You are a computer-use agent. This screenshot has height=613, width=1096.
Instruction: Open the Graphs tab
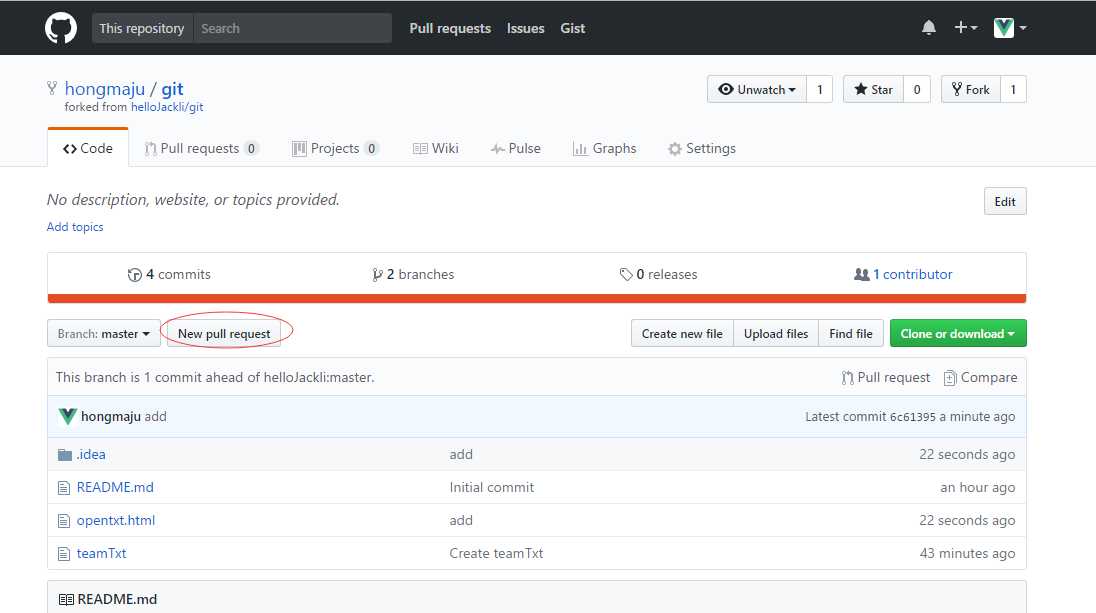point(604,148)
